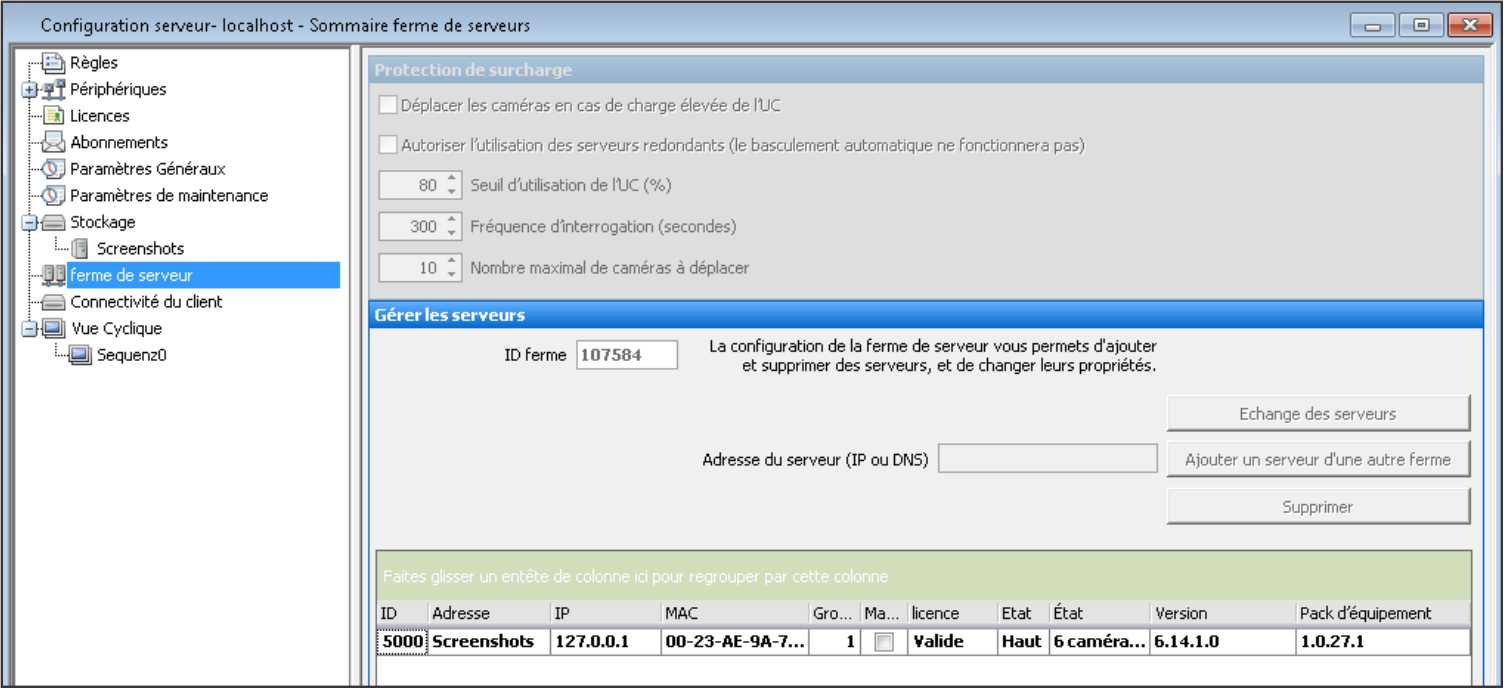Viewport: 1504px width, 688px height.
Task: Open Paramètres Généraux settings
Action: [x=148, y=169]
